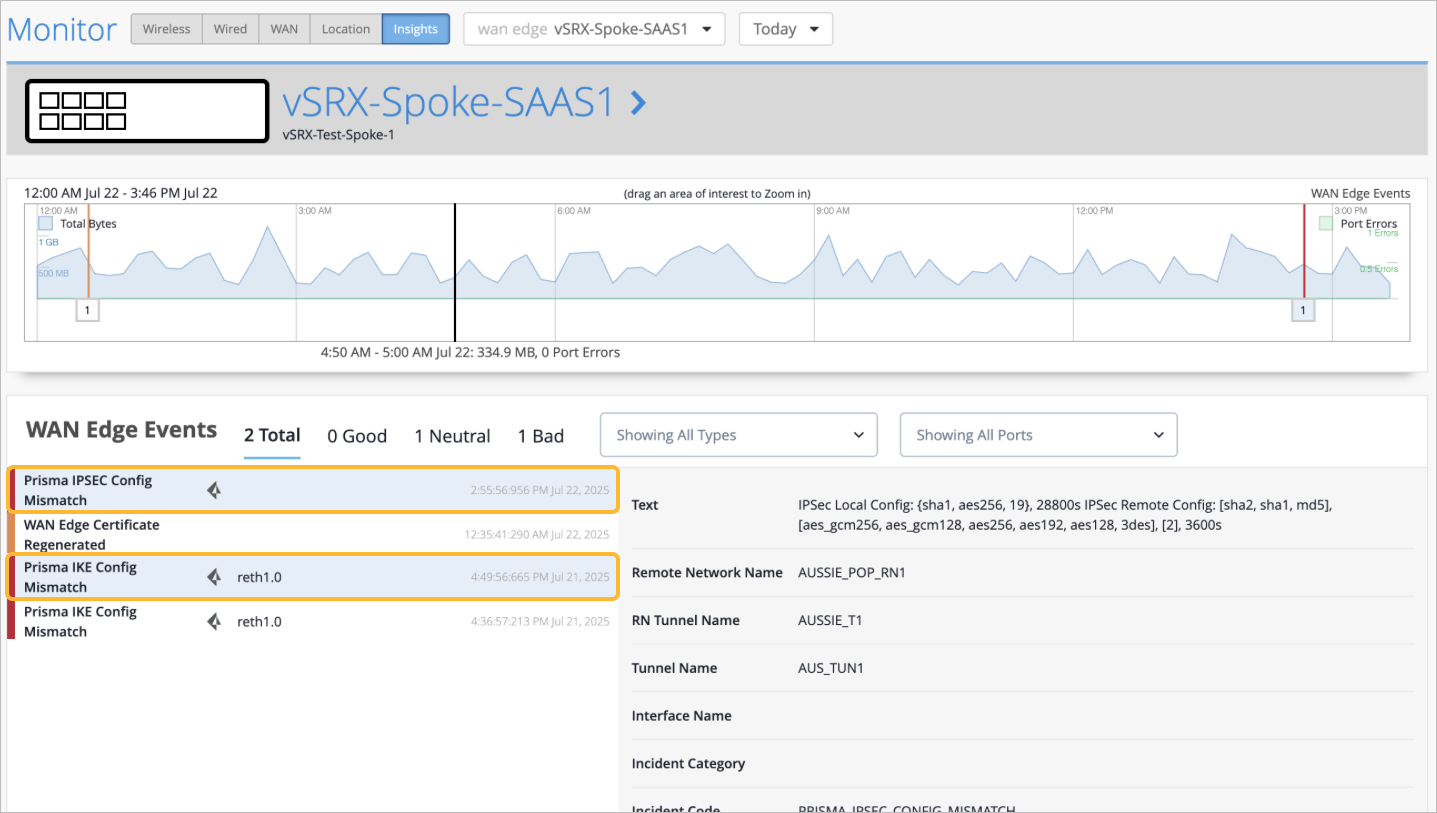Click Marvis icon on 4:49:56 PM IKE Mismatch row
This screenshot has height=813, width=1437.
tap(214, 577)
